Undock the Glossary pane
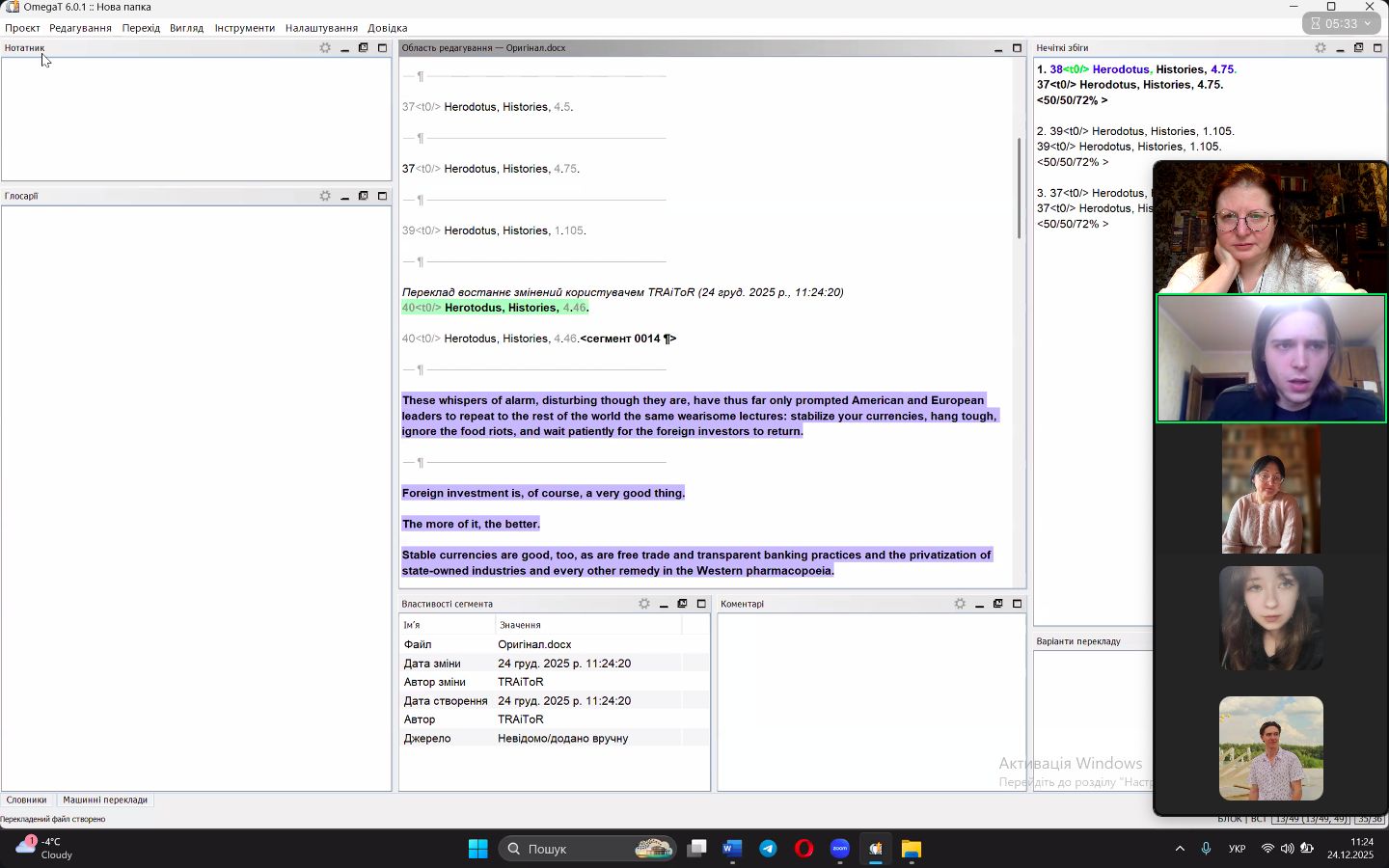Screen dimensions: 1389x868 pos(364,196)
